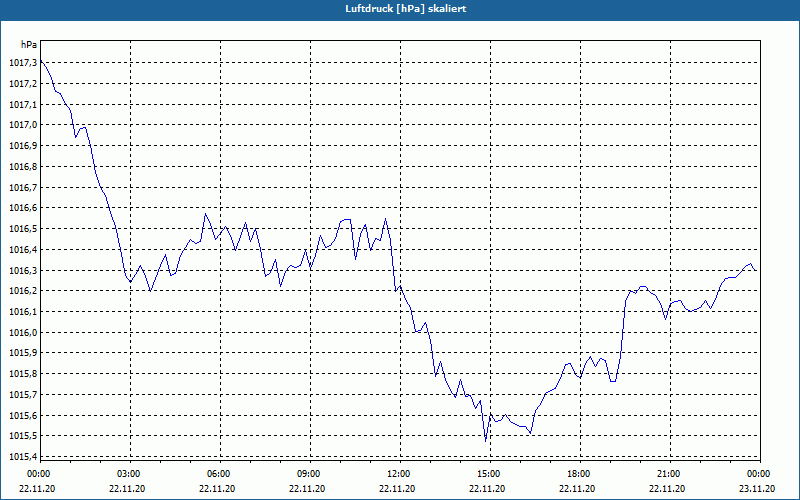The image size is (800, 500).
Task: Select the 1015,6 axis value
Action: 23,415
